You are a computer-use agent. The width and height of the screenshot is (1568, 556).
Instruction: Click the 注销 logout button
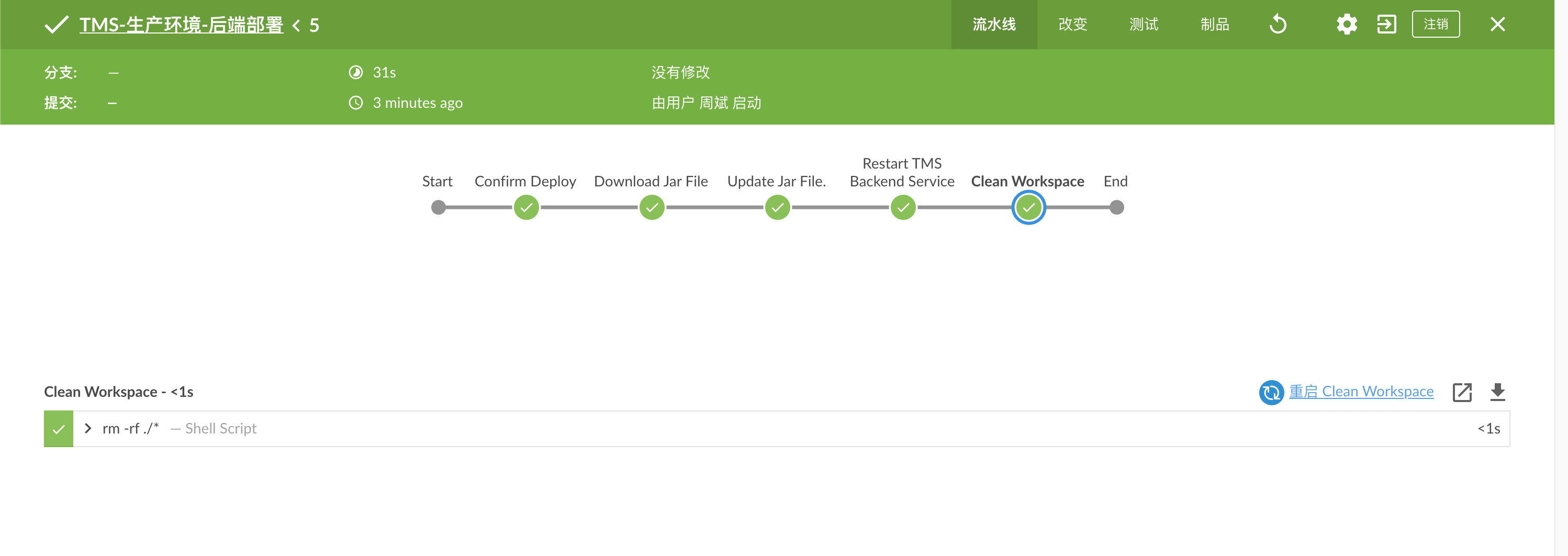click(x=1435, y=25)
